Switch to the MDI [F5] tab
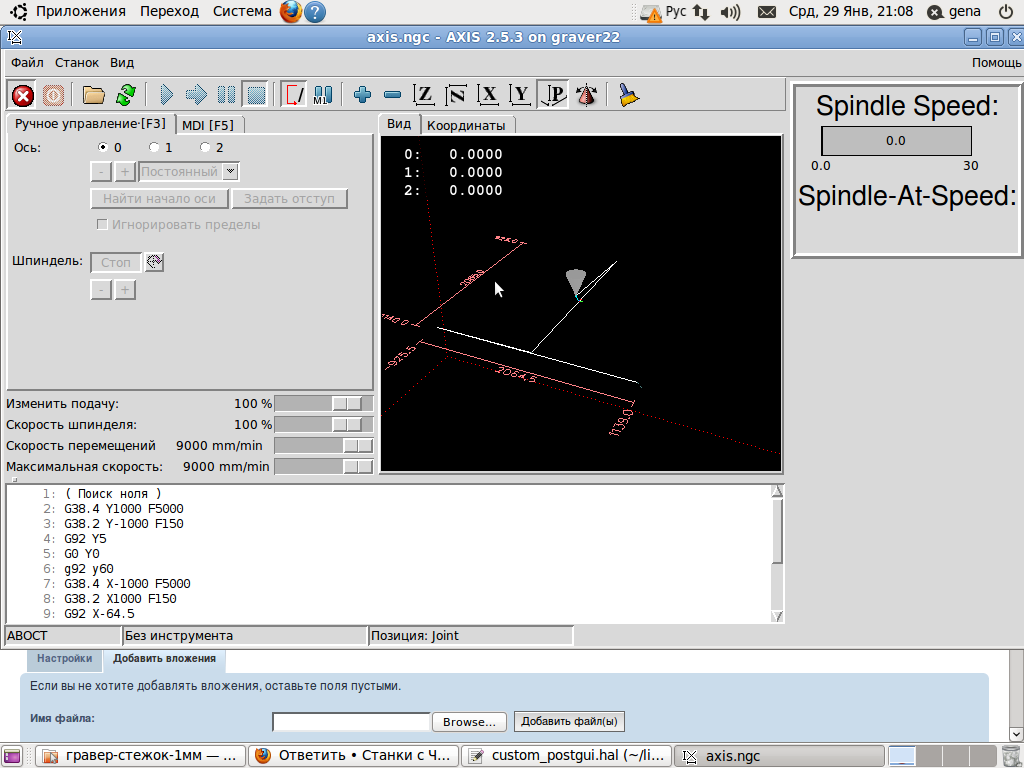Viewport: 1024px width, 768px height. click(x=208, y=125)
